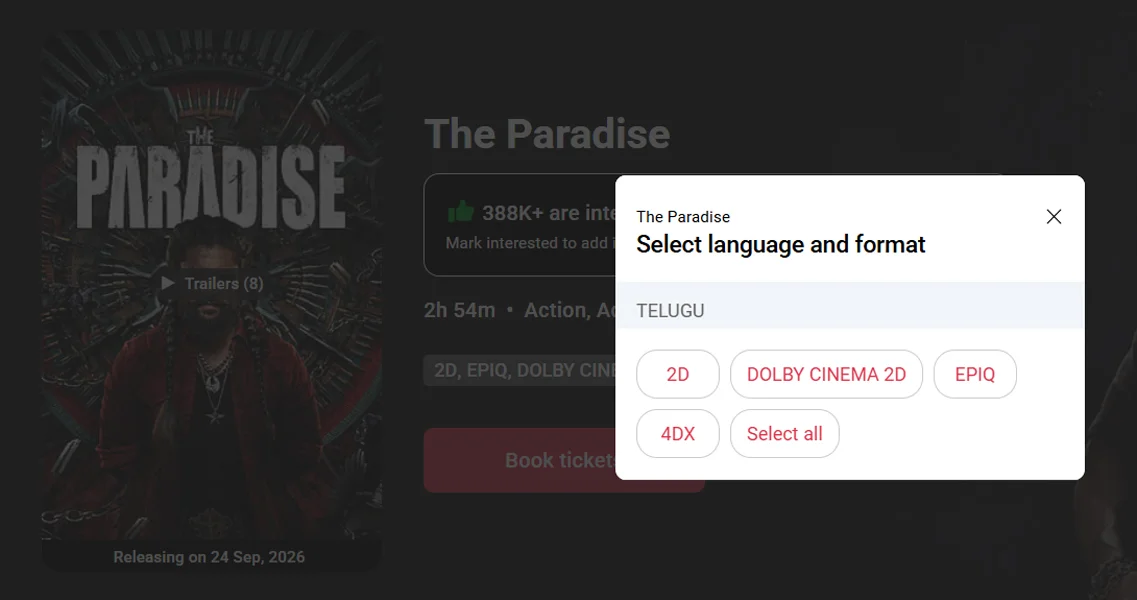The image size is (1137, 600).
Task: Click the 2h 54m duration text
Action: click(x=459, y=311)
